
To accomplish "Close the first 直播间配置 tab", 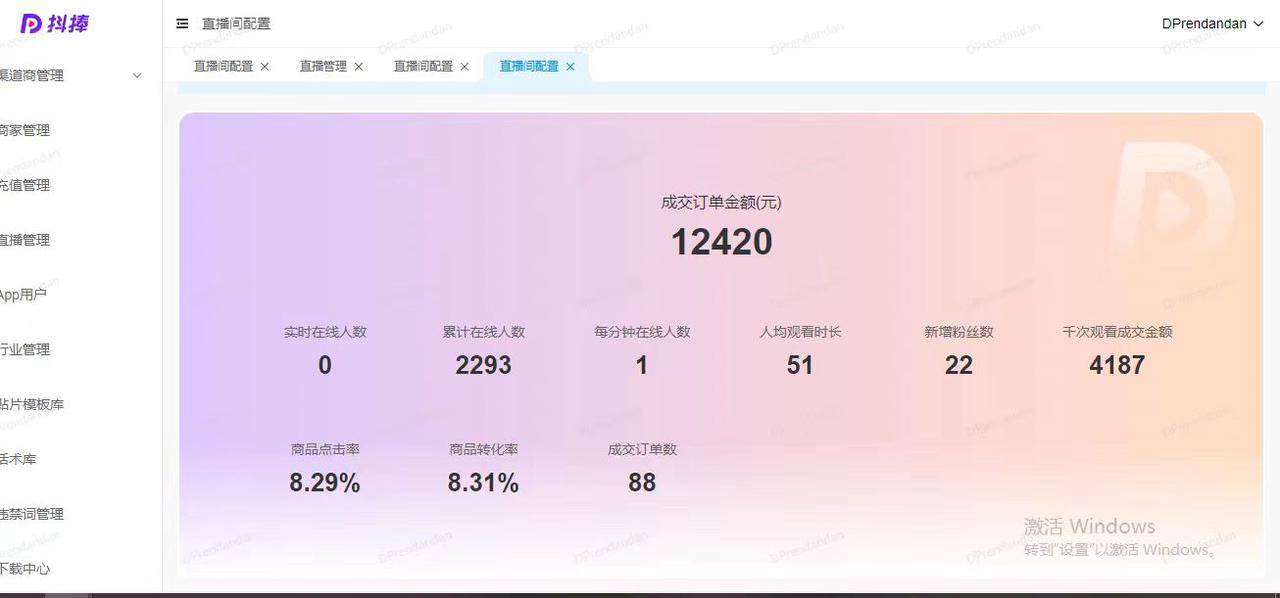I will click(x=264, y=66).
